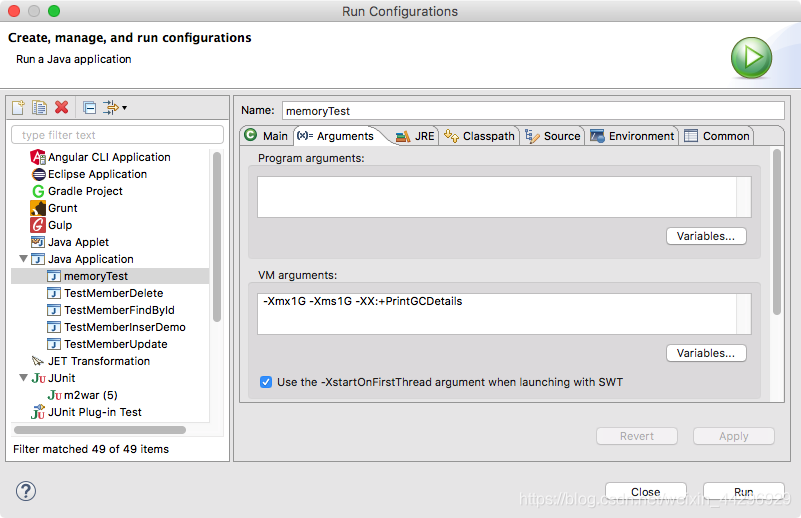Click the Revert button
The height and width of the screenshot is (518, 801).
pos(637,436)
